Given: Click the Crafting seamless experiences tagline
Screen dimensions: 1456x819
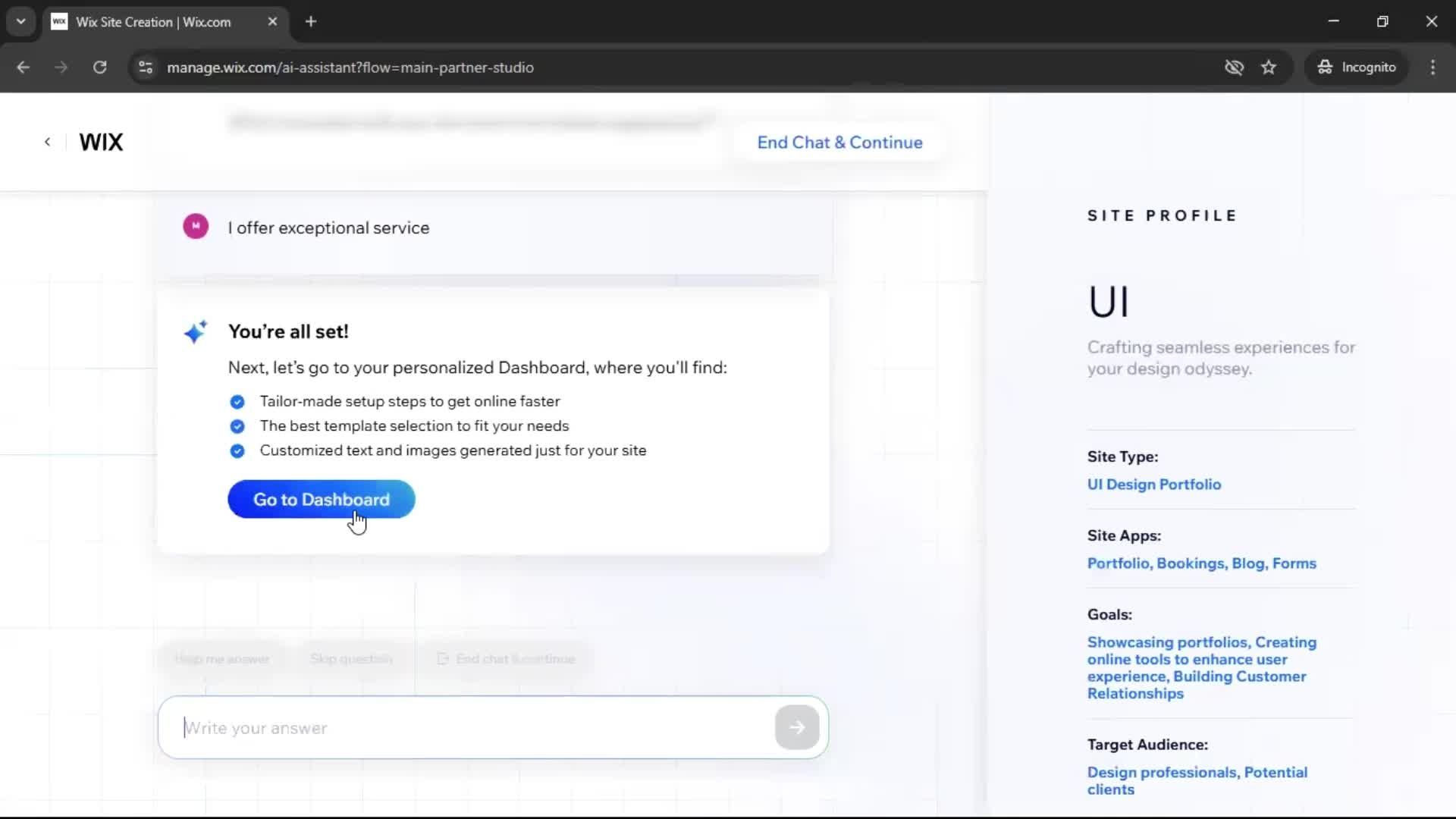Looking at the screenshot, I should 1221,358.
